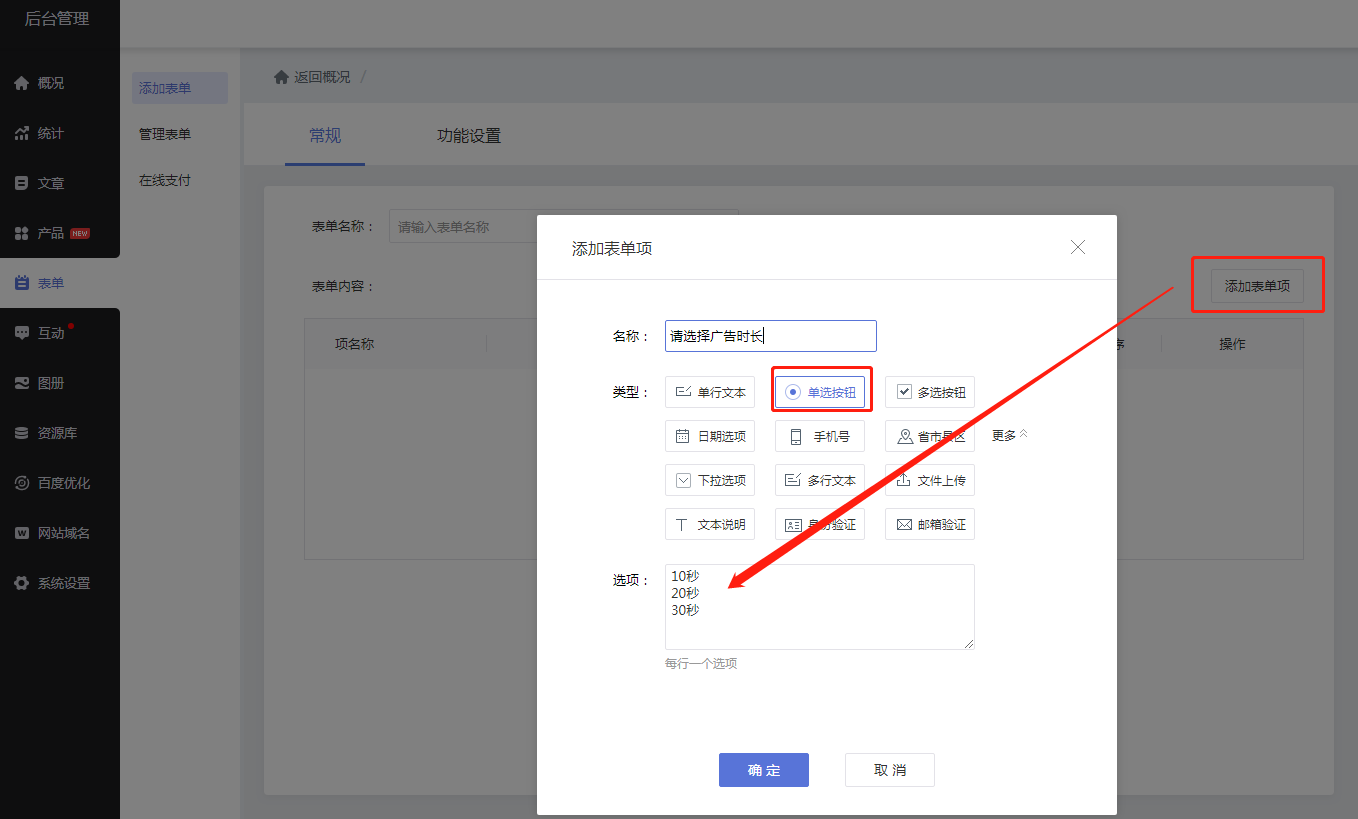This screenshot has height=819, width=1358.
Task: Click the 资源库 database icon
Action: [x=21, y=433]
